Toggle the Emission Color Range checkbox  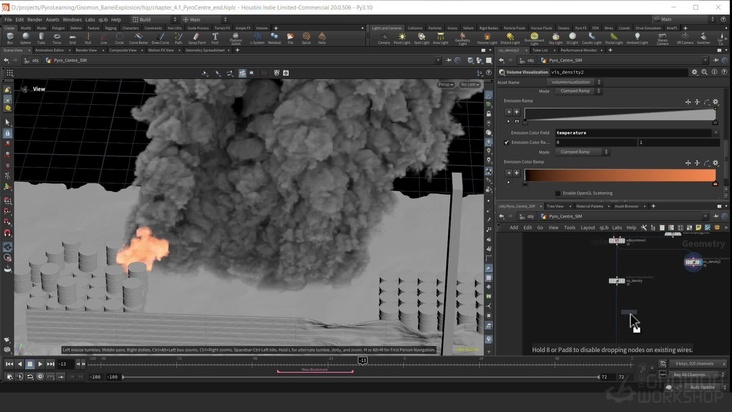[x=507, y=142]
